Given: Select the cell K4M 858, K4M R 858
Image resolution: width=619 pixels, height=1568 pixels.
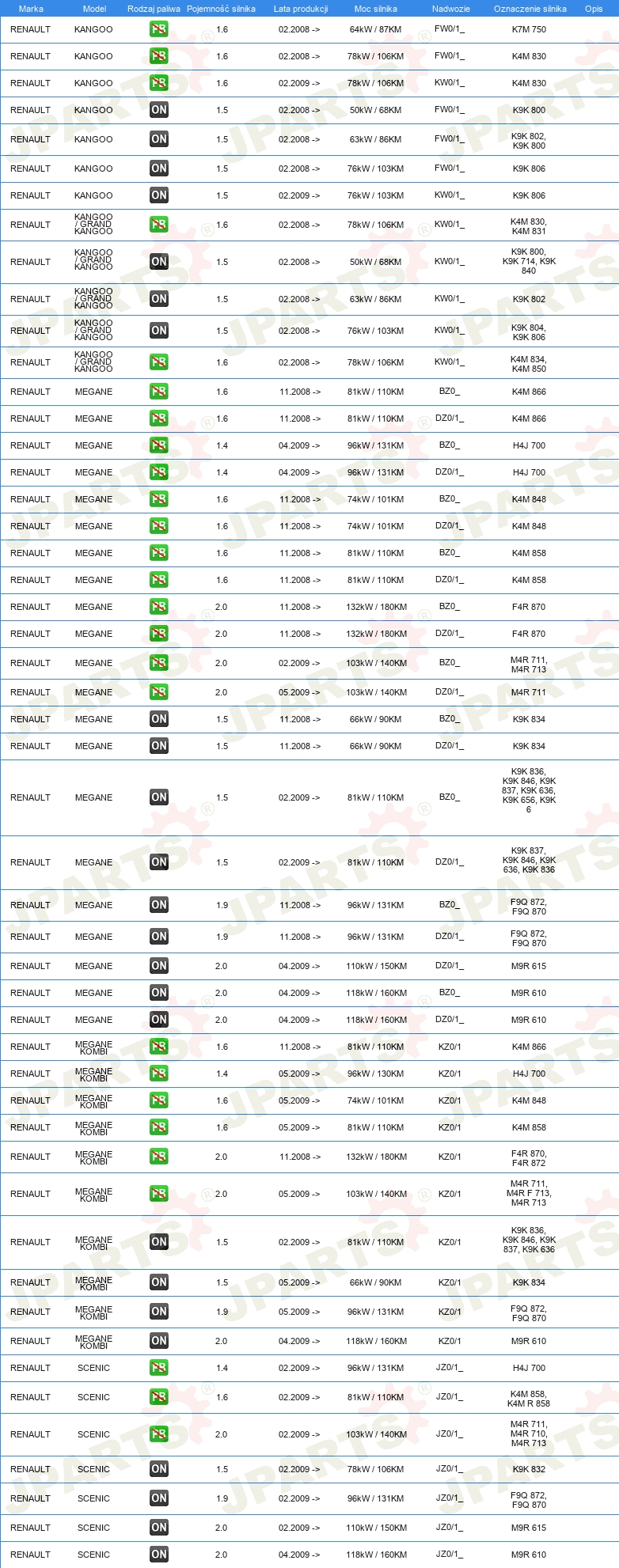Looking at the screenshot, I should click(529, 1399).
